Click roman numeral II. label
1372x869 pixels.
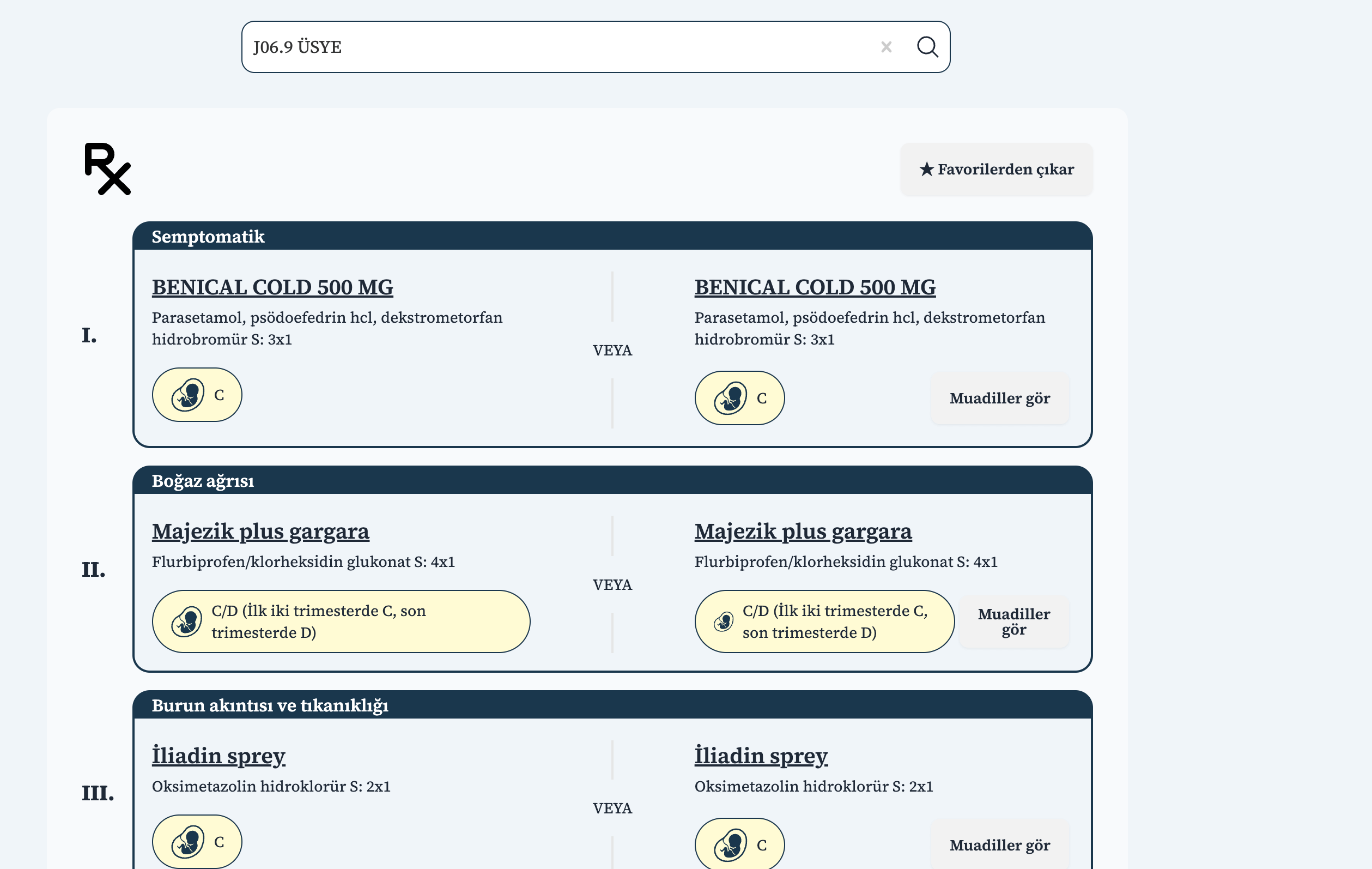pyautogui.click(x=93, y=569)
